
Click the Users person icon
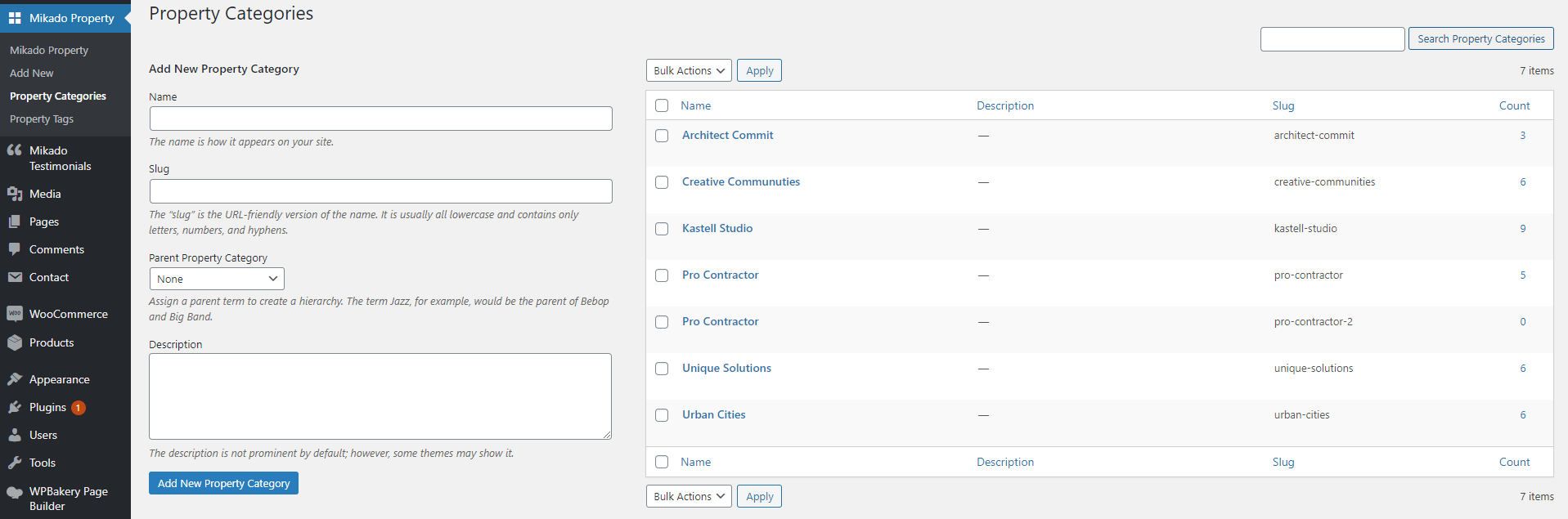click(x=15, y=435)
